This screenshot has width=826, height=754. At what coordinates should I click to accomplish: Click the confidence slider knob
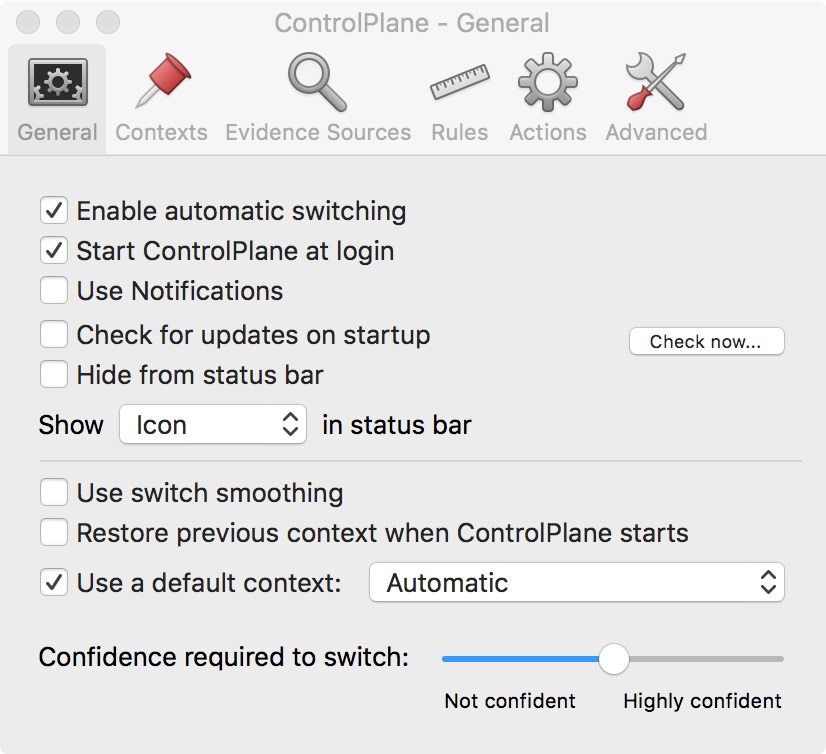[614, 659]
